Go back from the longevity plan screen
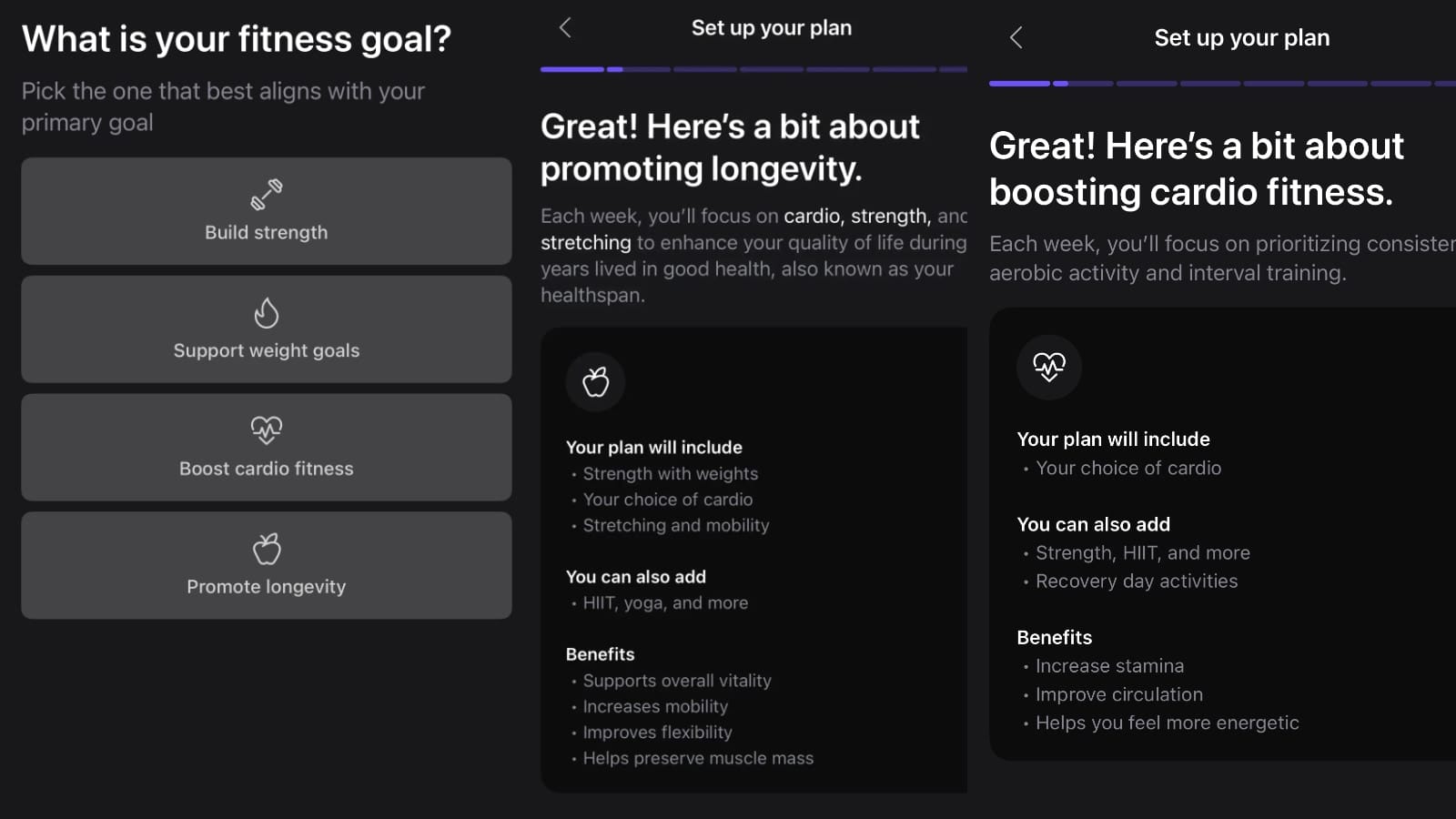 565,28
